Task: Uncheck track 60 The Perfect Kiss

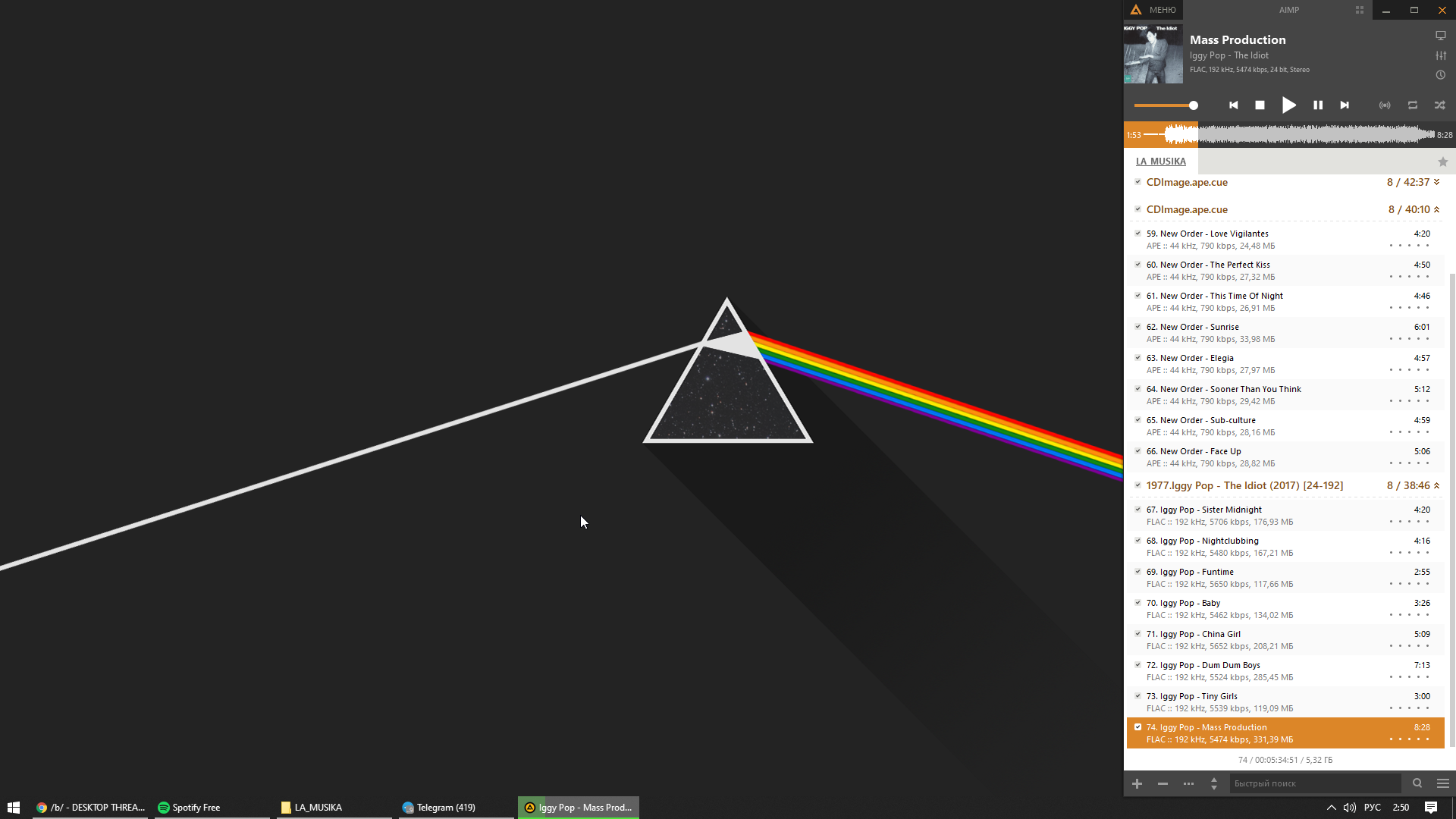Action: pos(1137,265)
